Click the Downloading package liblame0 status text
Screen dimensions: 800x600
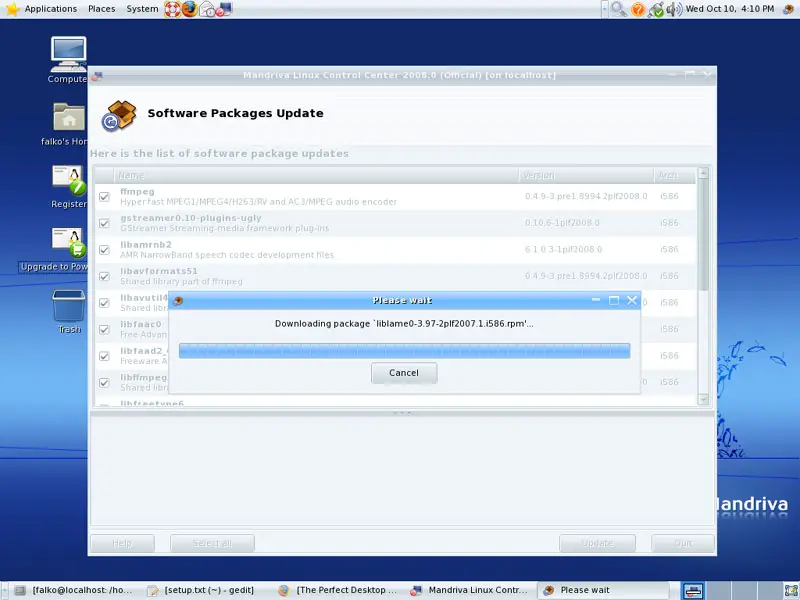coord(404,324)
